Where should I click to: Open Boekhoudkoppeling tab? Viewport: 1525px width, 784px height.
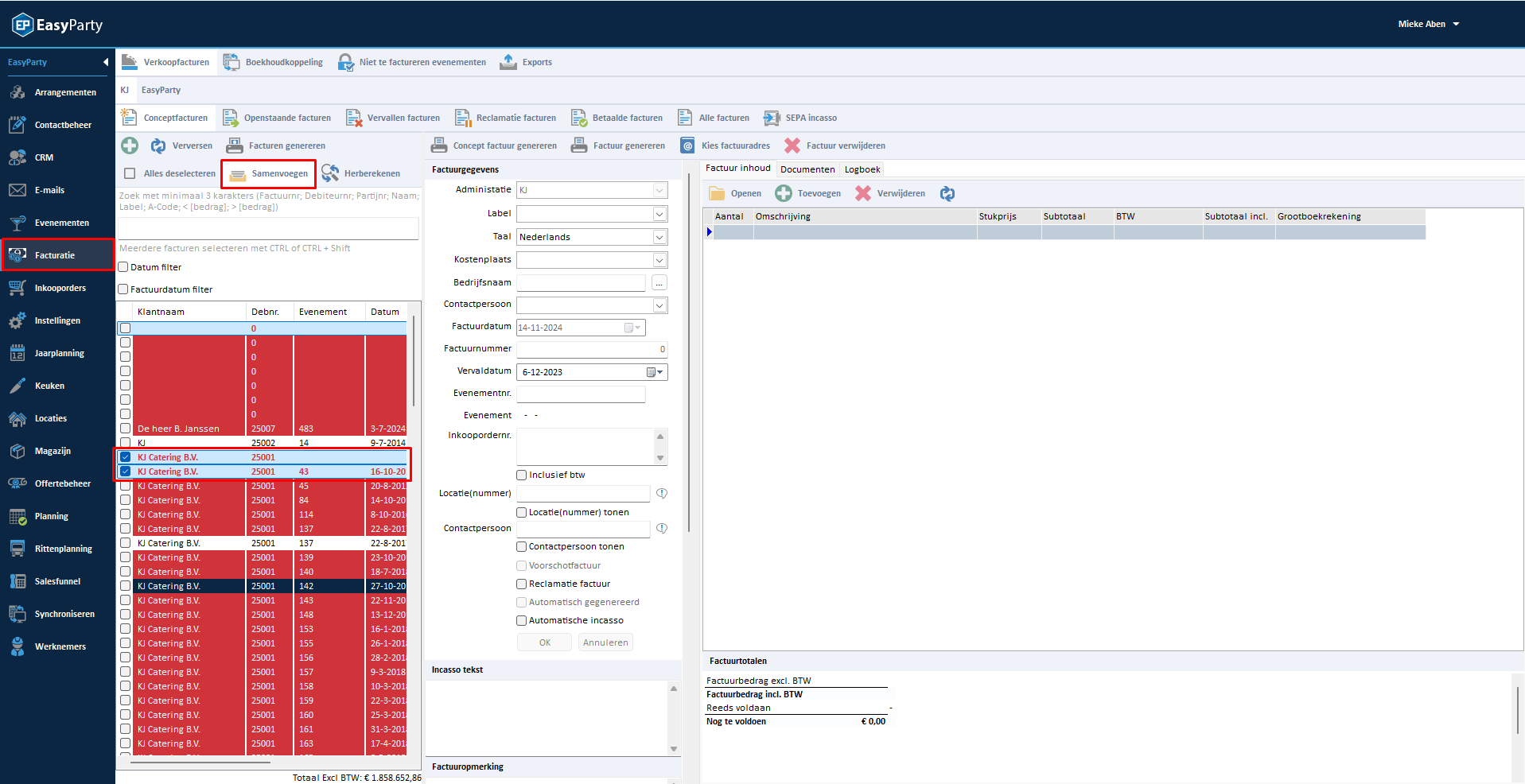pos(274,62)
